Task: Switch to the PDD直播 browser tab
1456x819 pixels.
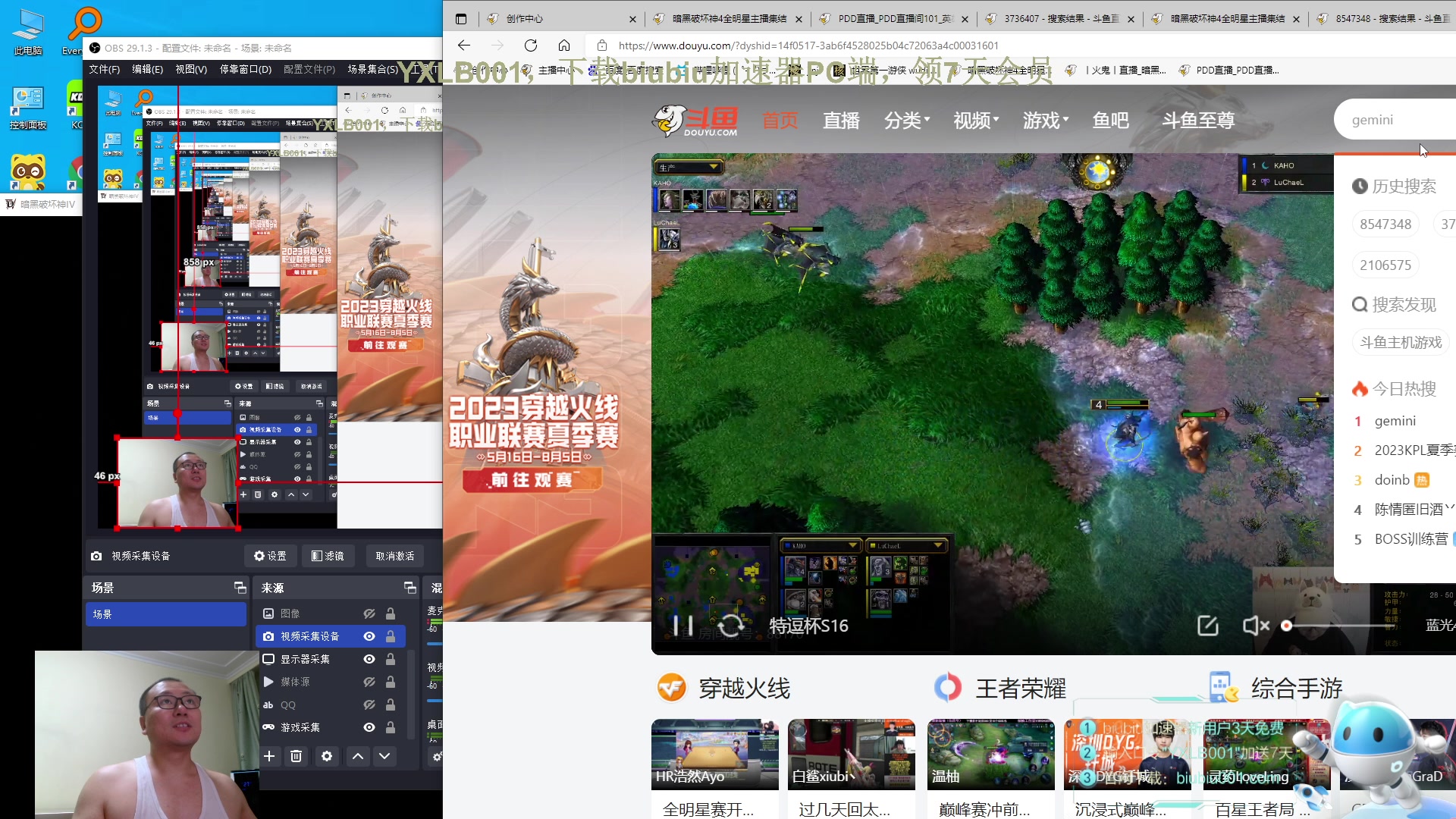Action: click(x=893, y=19)
